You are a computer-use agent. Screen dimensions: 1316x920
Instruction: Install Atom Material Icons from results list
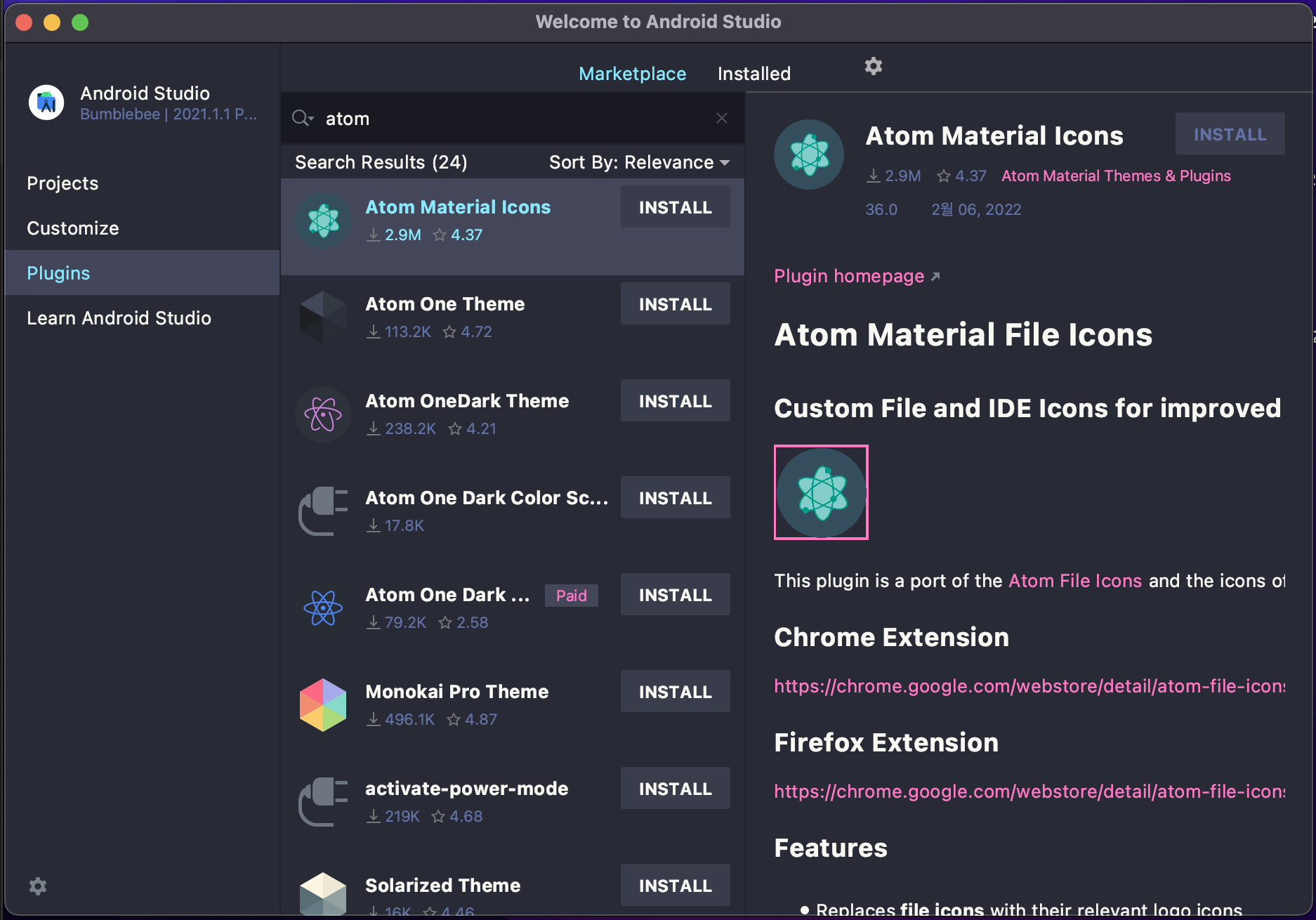tap(676, 207)
